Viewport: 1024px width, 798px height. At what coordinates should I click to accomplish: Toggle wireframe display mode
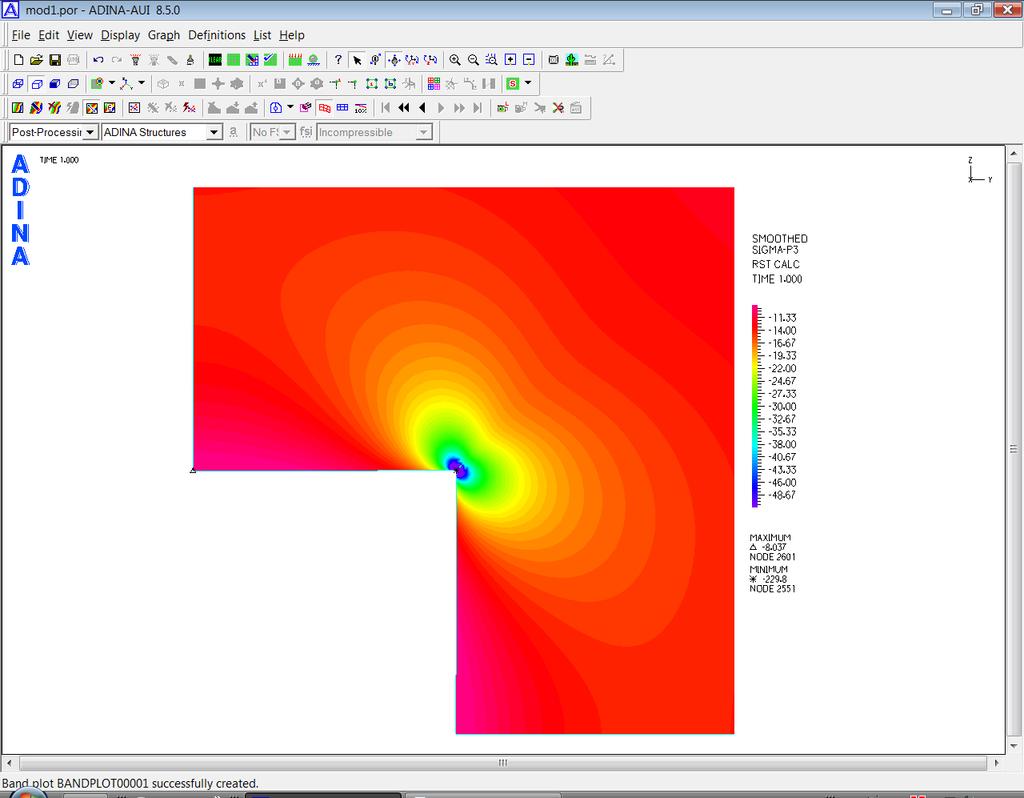tap(18, 84)
